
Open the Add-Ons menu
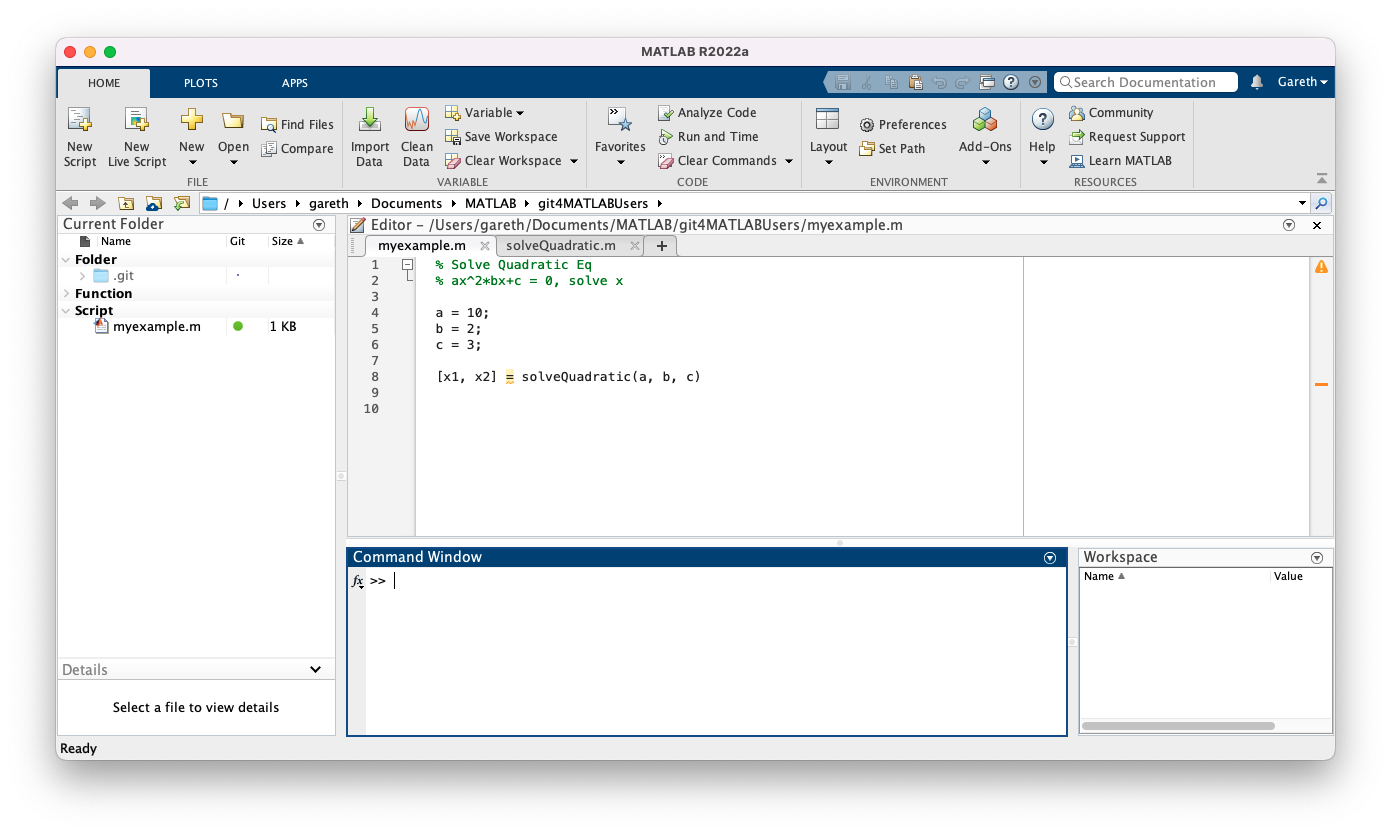(985, 137)
